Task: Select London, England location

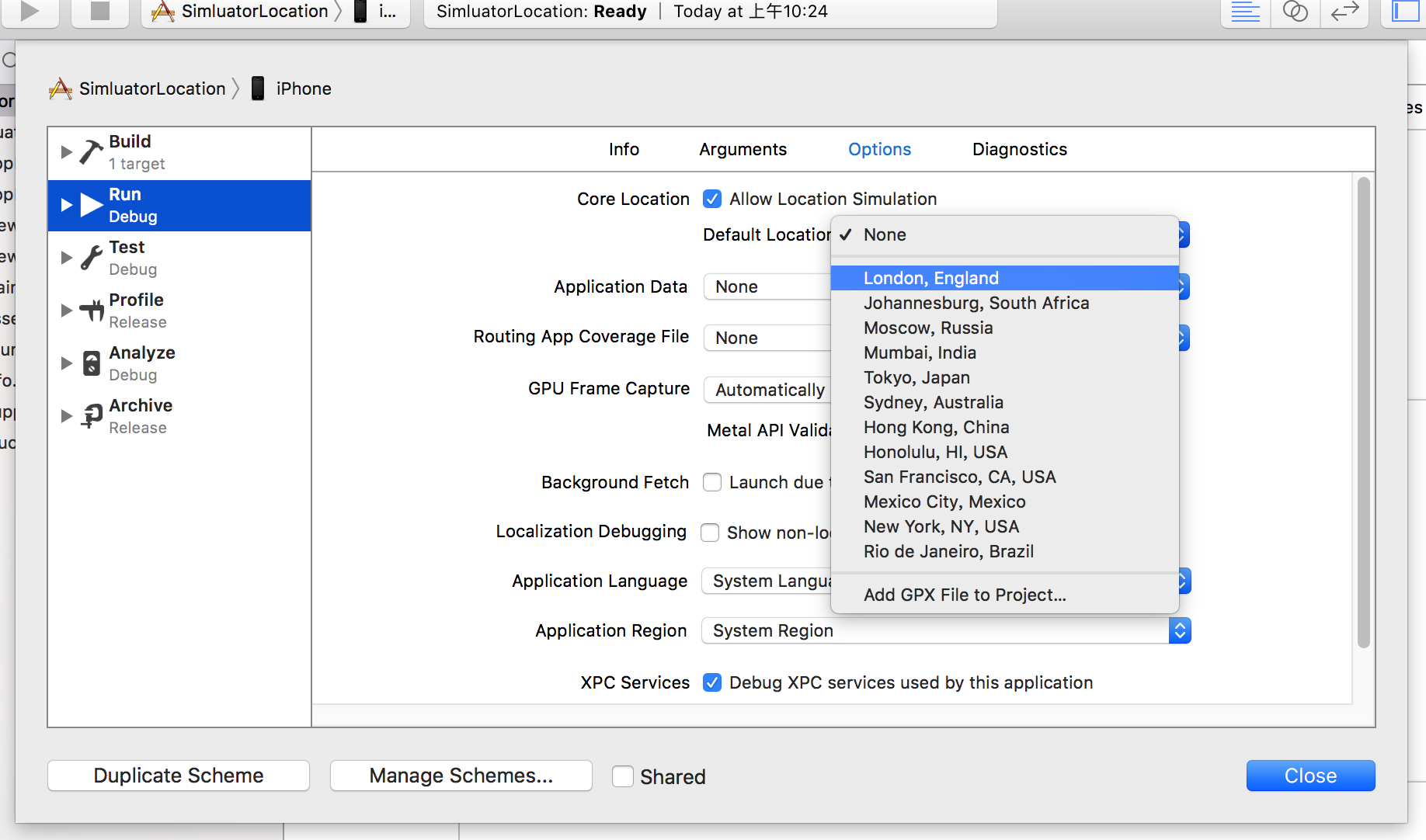Action: pos(1005,278)
